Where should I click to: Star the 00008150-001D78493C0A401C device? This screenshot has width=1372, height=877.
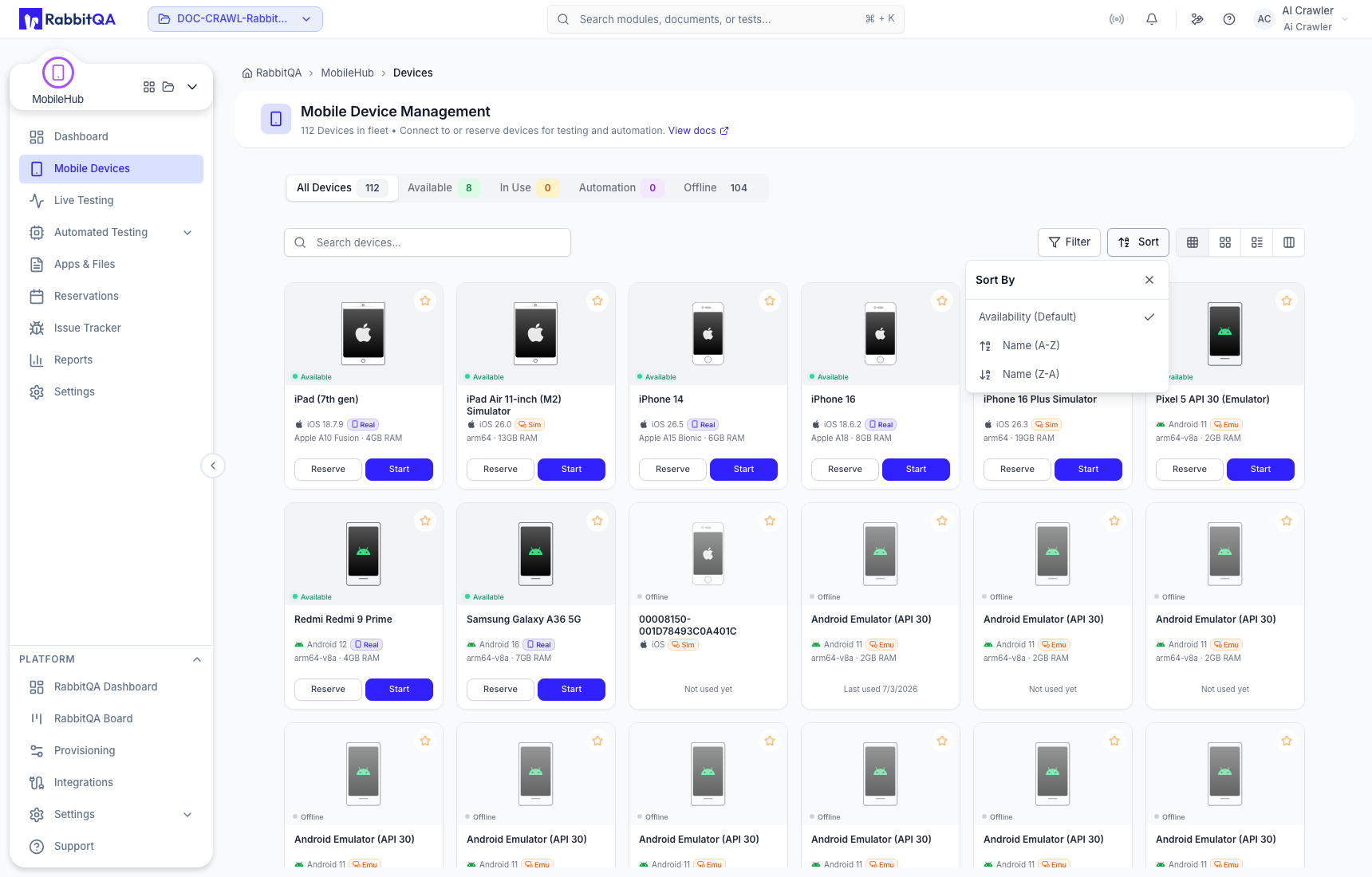(x=770, y=521)
